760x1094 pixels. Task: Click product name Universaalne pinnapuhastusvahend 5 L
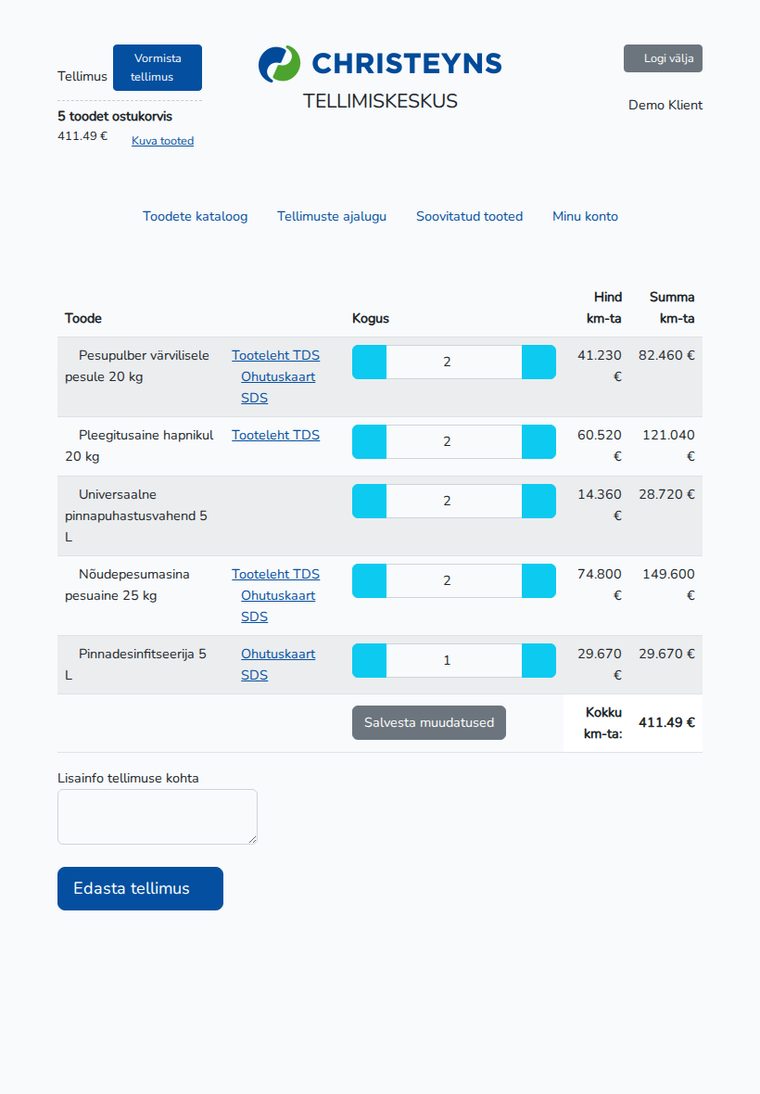point(136,516)
